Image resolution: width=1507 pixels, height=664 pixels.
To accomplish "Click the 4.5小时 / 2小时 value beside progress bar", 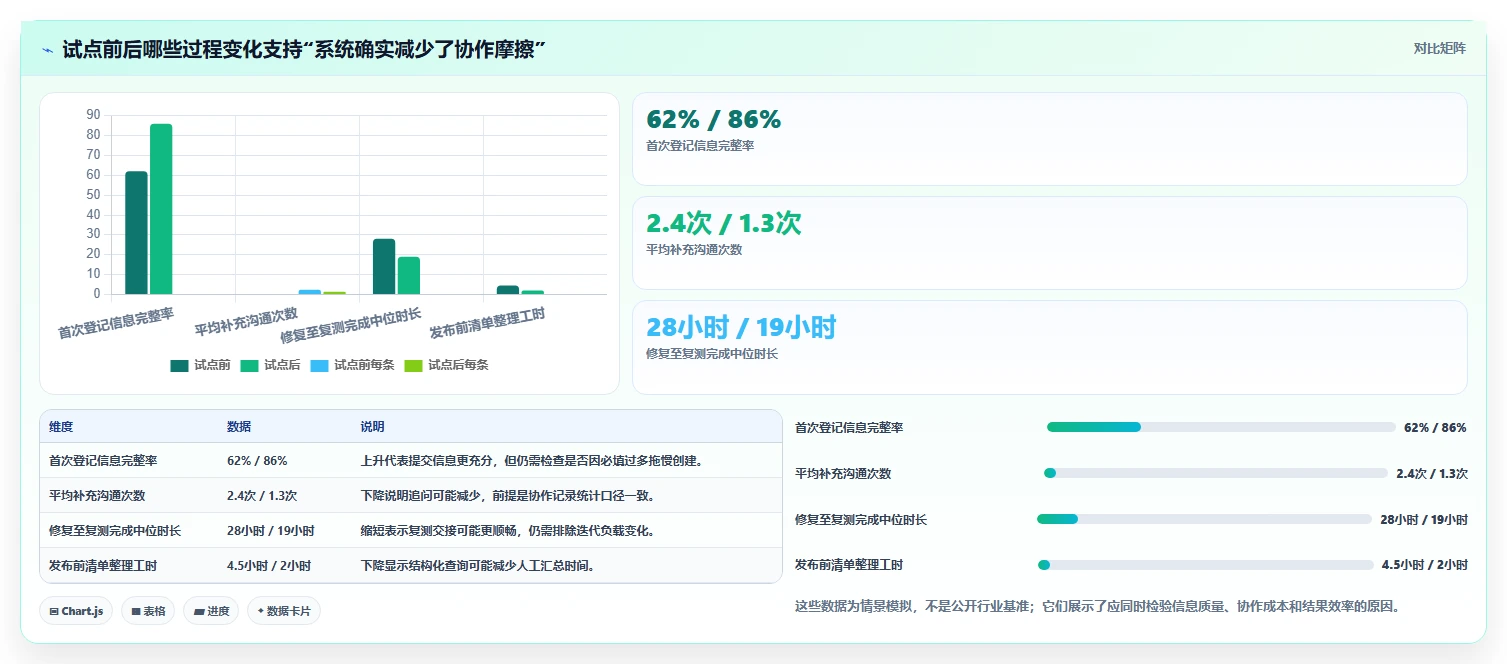I will [1425, 565].
